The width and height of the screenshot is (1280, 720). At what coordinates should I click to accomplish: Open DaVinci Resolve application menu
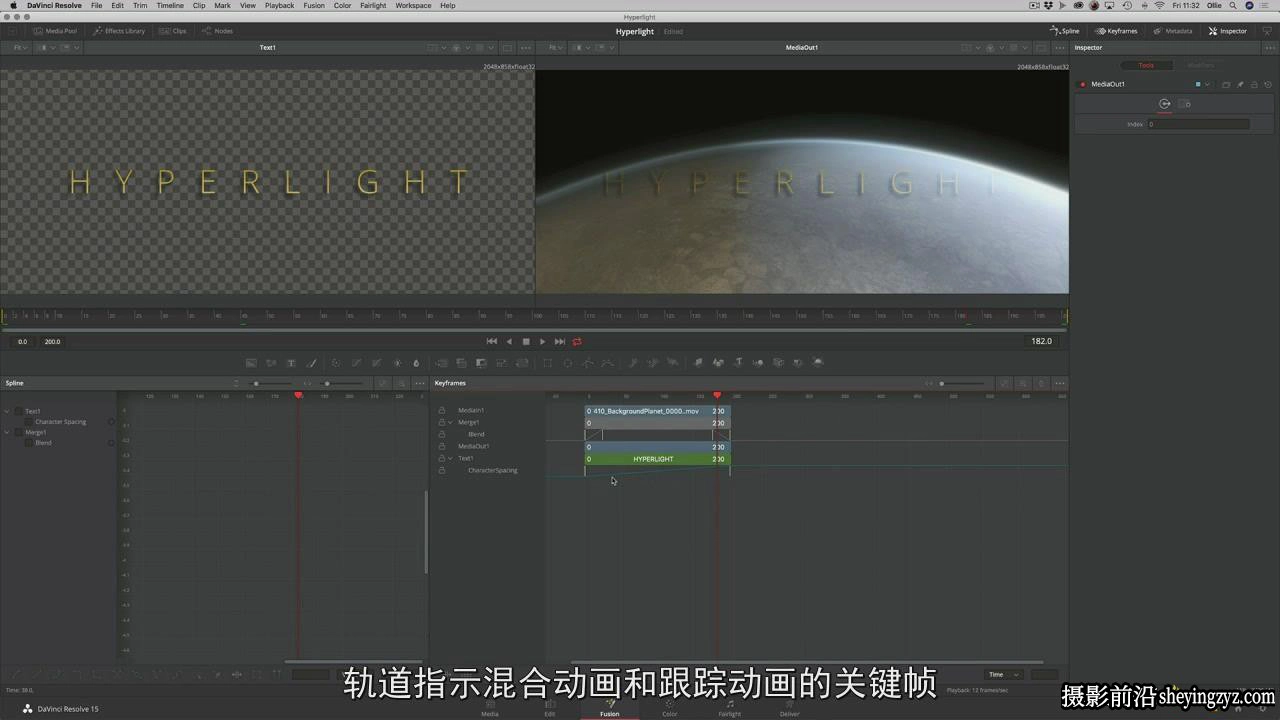[54, 5]
